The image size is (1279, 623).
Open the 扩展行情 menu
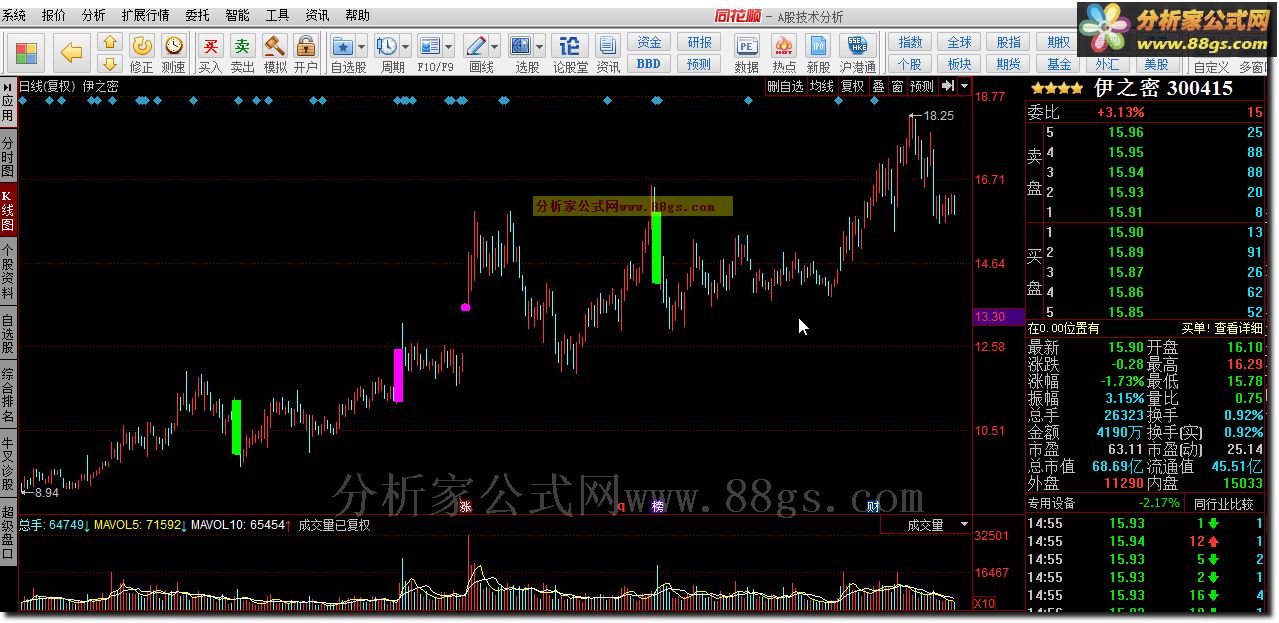tap(145, 16)
